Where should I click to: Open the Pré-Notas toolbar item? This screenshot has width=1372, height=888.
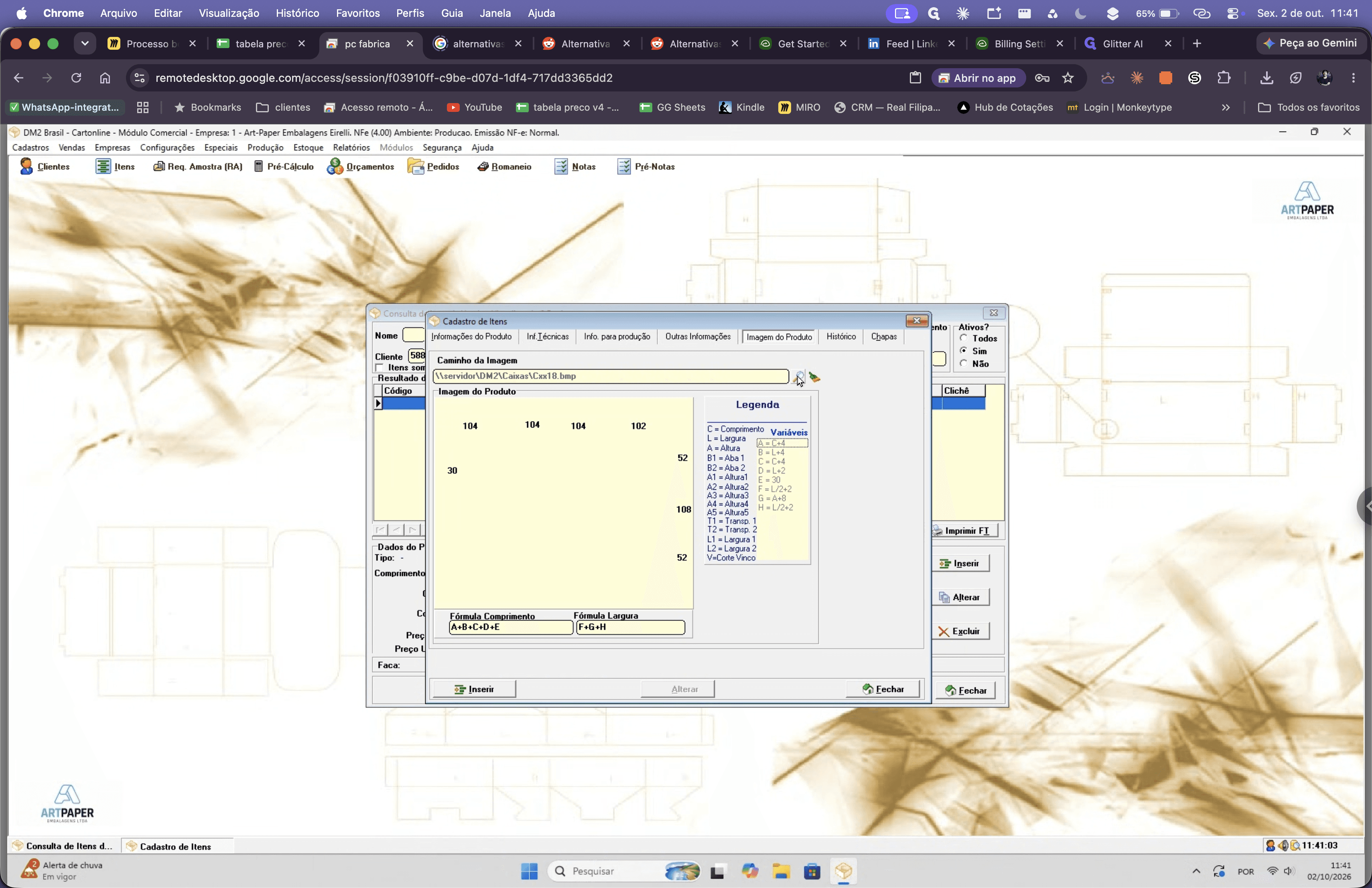click(x=645, y=166)
